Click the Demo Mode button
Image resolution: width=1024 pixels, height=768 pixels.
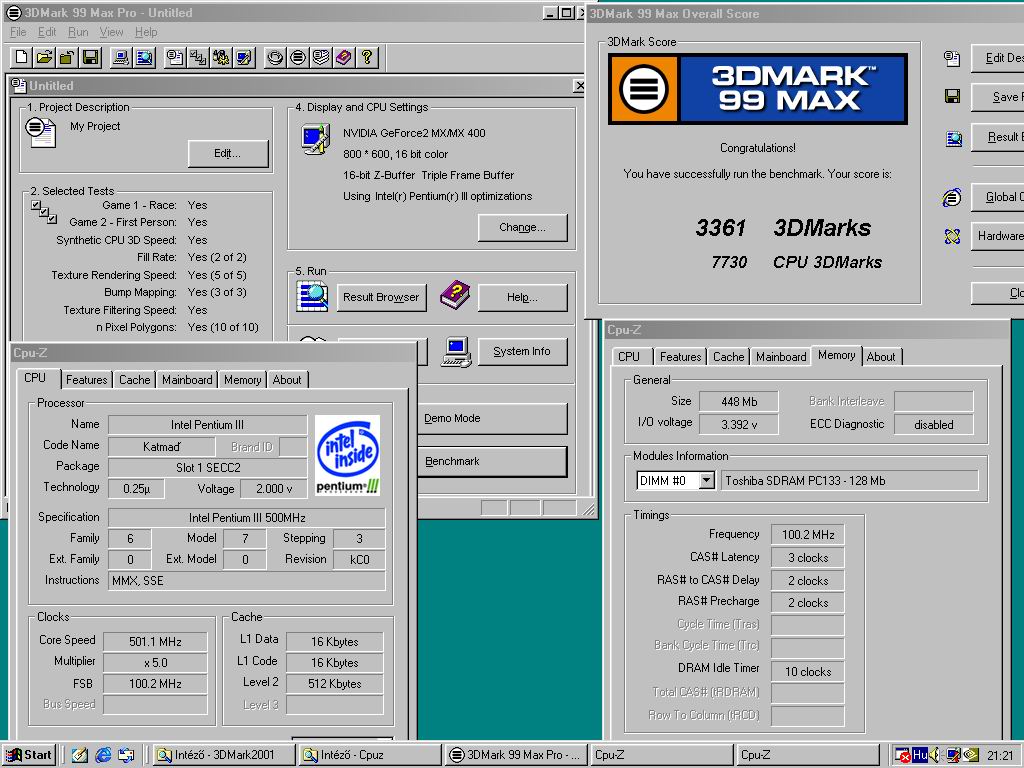(492, 419)
